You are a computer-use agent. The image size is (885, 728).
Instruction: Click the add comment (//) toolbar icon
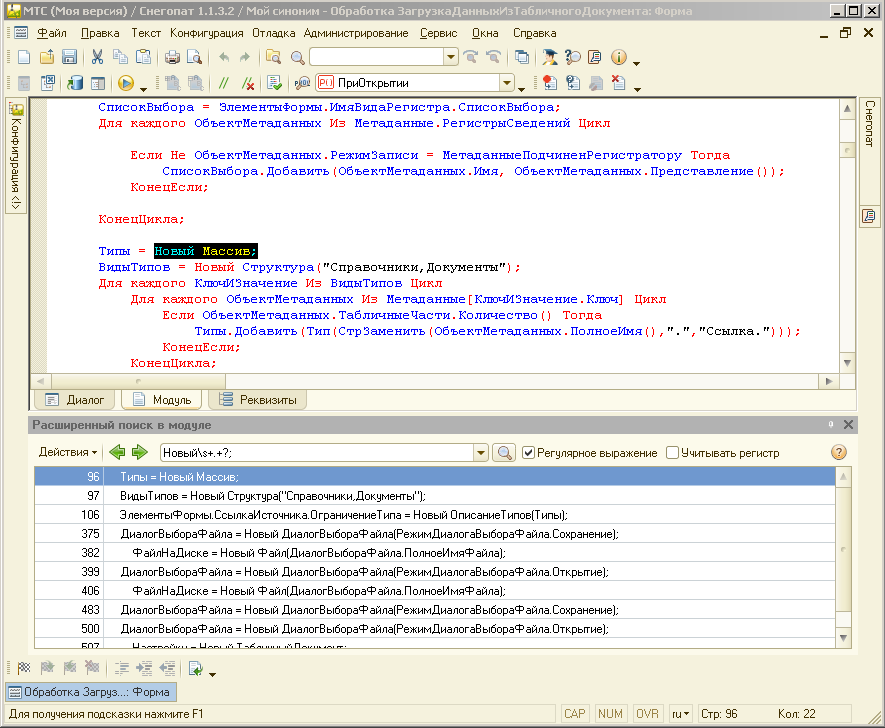226,83
